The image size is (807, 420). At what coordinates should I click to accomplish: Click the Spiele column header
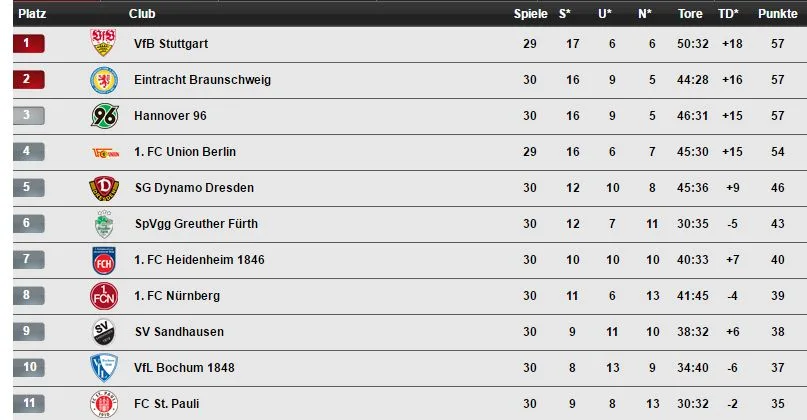pyautogui.click(x=530, y=14)
